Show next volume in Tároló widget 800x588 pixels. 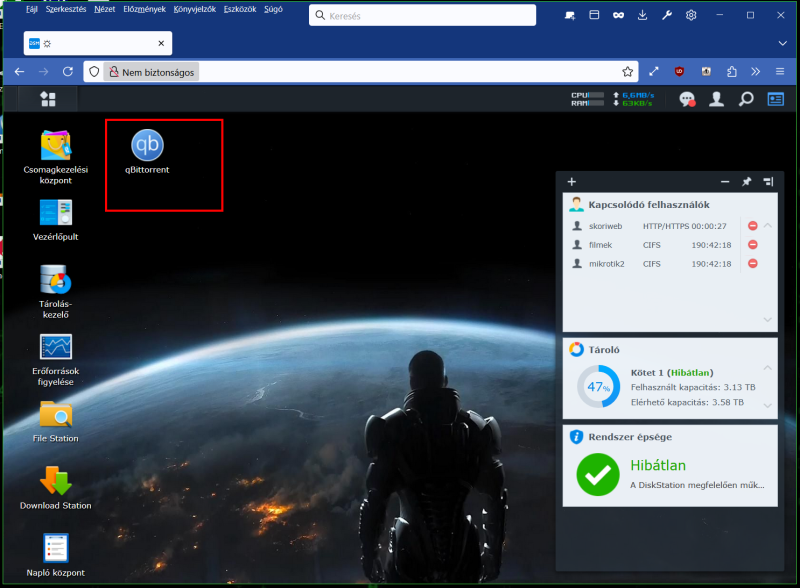(x=768, y=405)
